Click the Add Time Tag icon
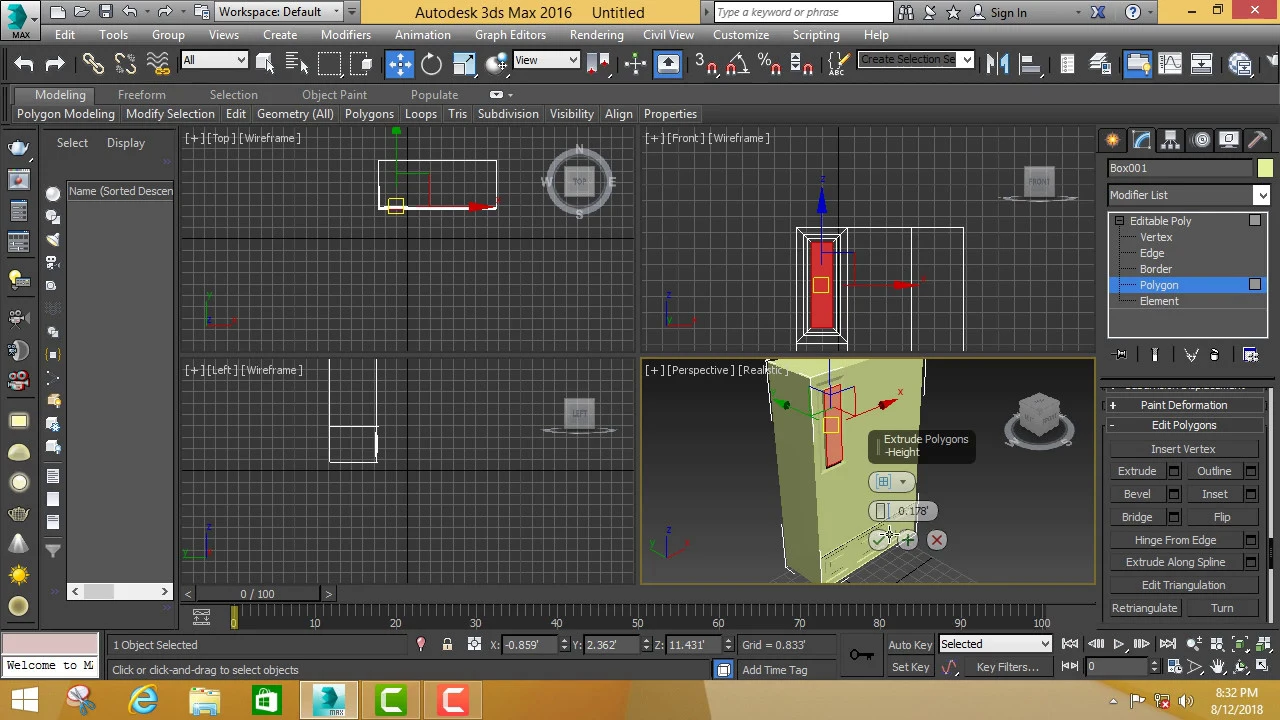The image size is (1280, 720). click(x=774, y=670)
